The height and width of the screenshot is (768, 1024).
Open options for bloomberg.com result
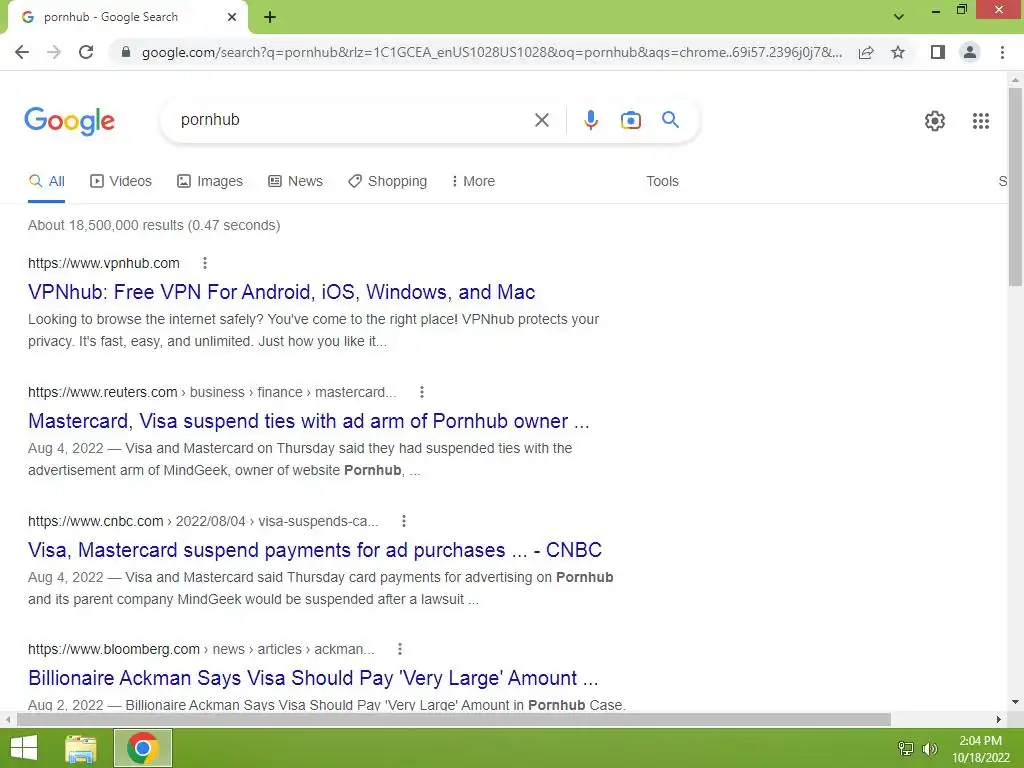point(400,649)
